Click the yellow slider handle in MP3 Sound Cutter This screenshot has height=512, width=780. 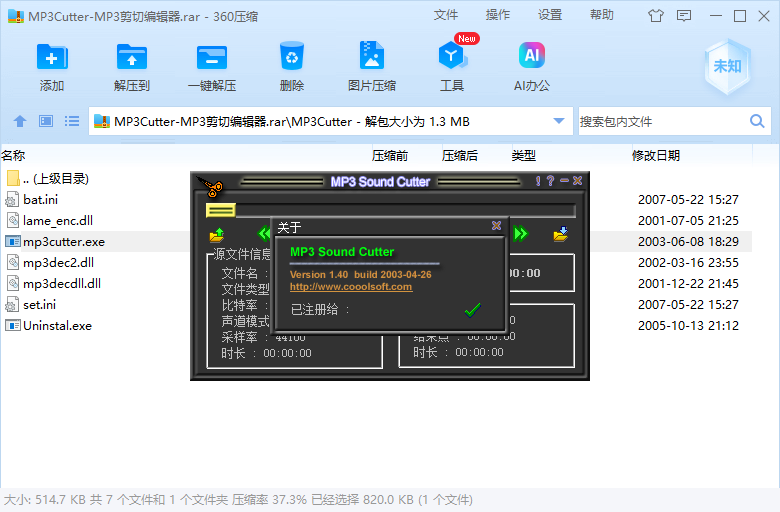(x=221, y=210)
